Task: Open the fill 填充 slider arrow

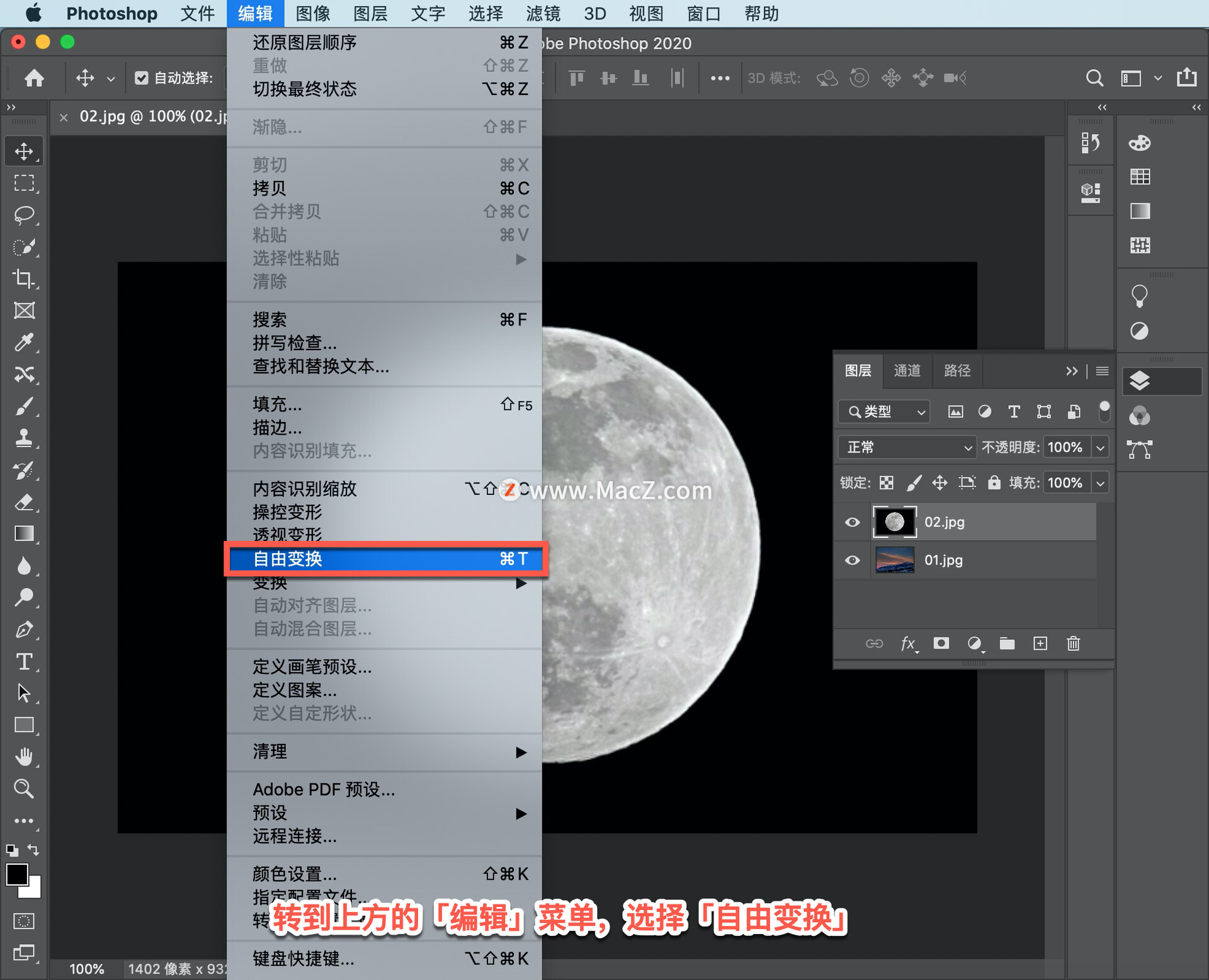Action: tap(1101, 483)
